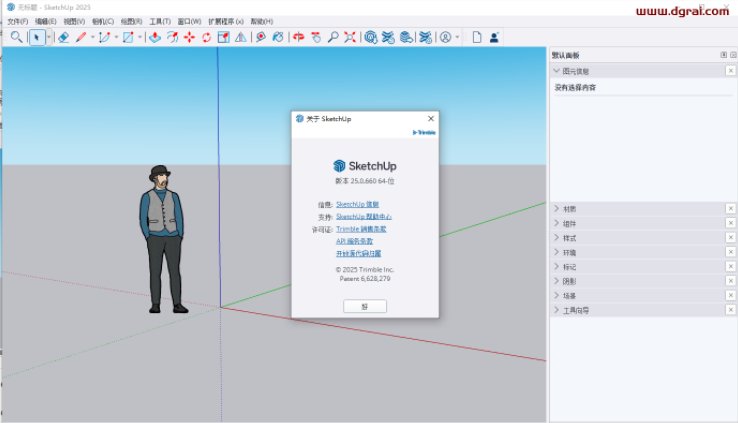Open the Extension Warehouse icon
Image resolution: width=738 pixels, height=423 pixels.
tap(388, 37)
